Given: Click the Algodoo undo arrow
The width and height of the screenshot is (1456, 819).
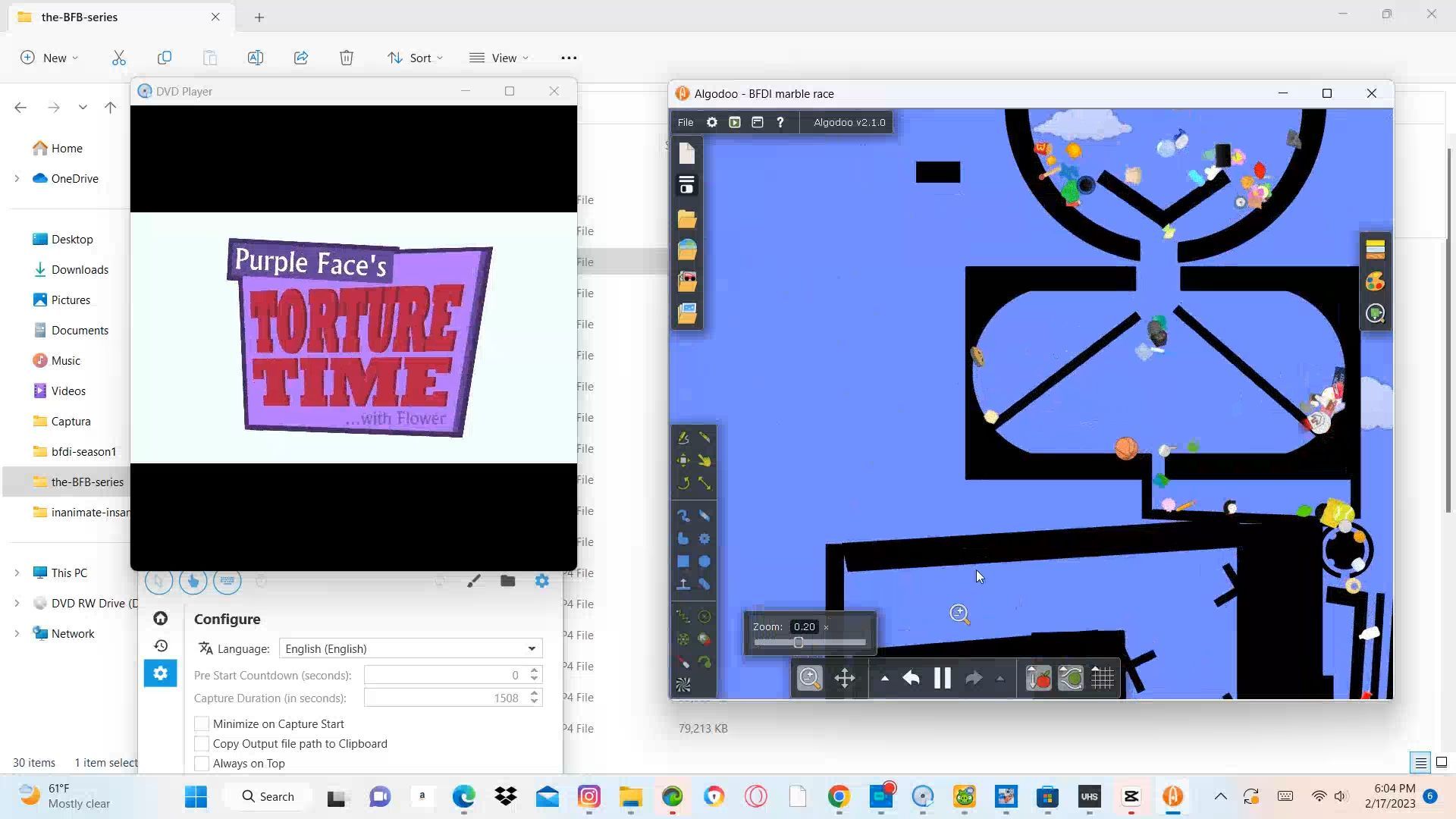Looking at the screenshot, I should pyautogui.click(x=911, y=678).
